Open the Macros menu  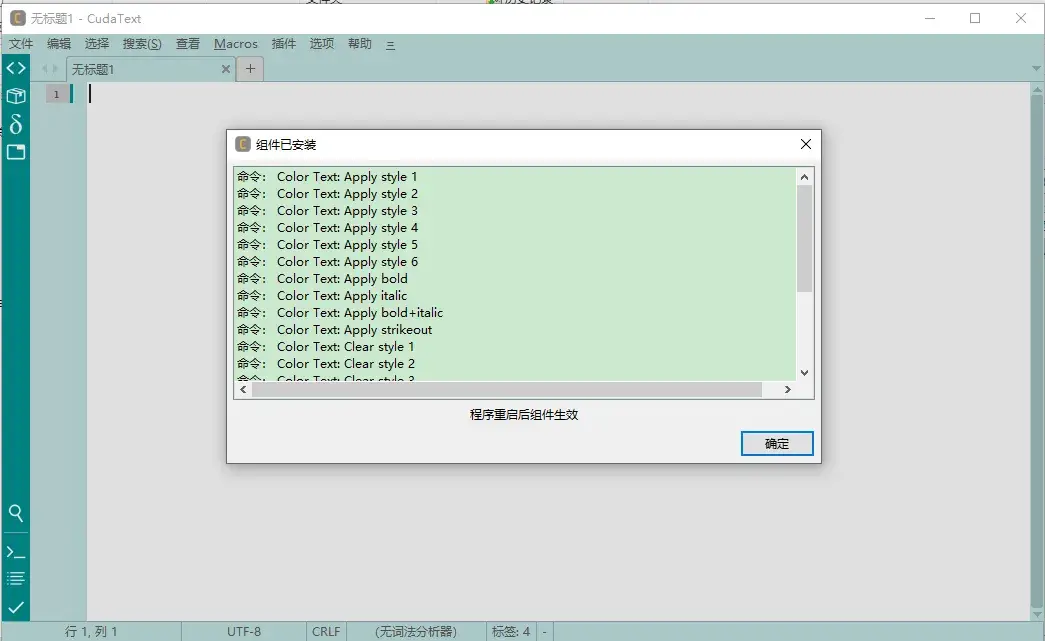point(235,44)
